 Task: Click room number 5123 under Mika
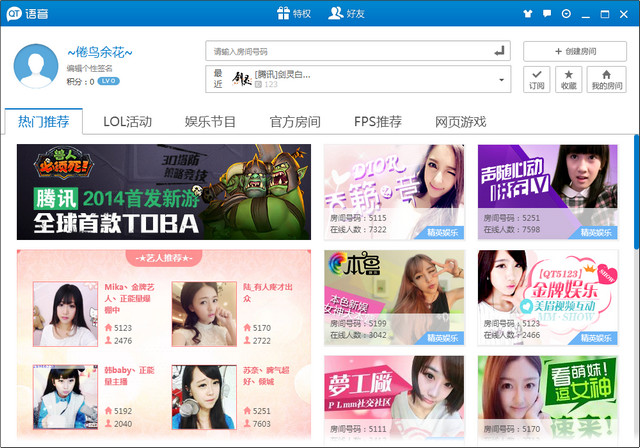(123, 328)
